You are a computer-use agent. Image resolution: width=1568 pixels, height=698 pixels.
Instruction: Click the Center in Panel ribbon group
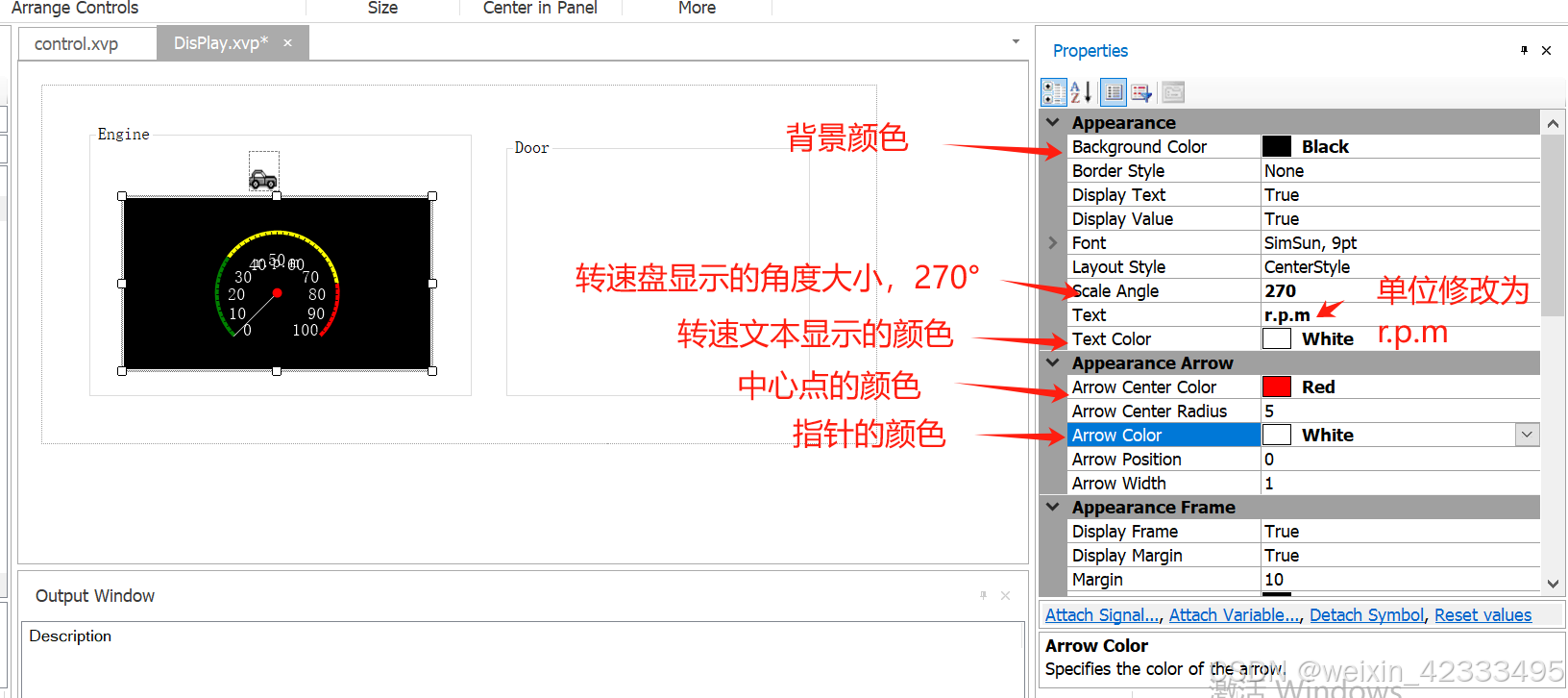pos(540,8)
